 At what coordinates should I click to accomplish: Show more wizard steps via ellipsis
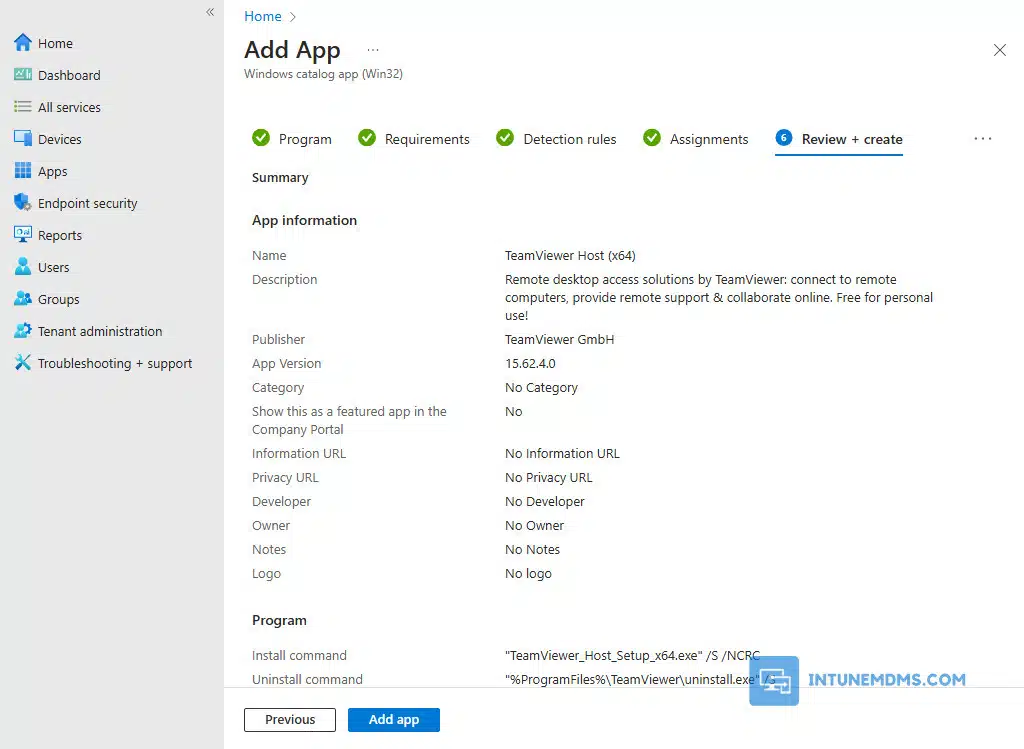click(983, 139)
